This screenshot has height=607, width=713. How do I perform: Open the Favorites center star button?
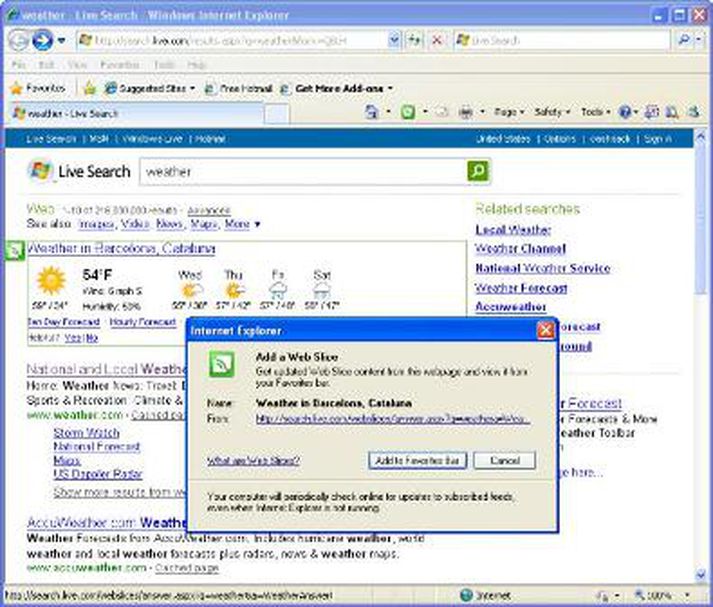click(38, 88)
